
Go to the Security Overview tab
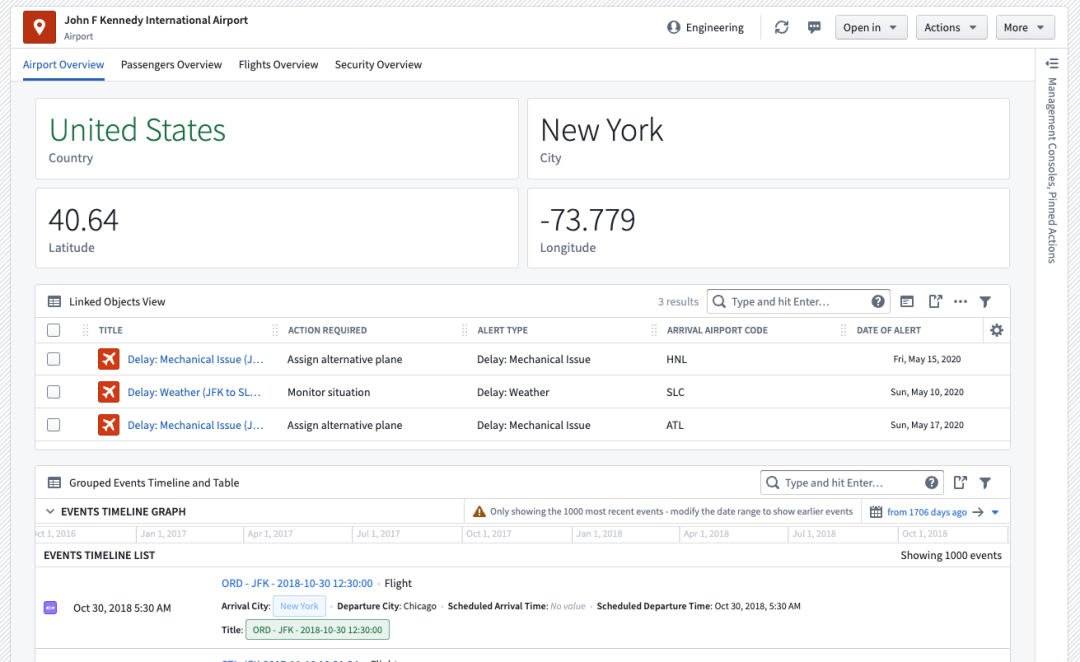pos(378,65)
